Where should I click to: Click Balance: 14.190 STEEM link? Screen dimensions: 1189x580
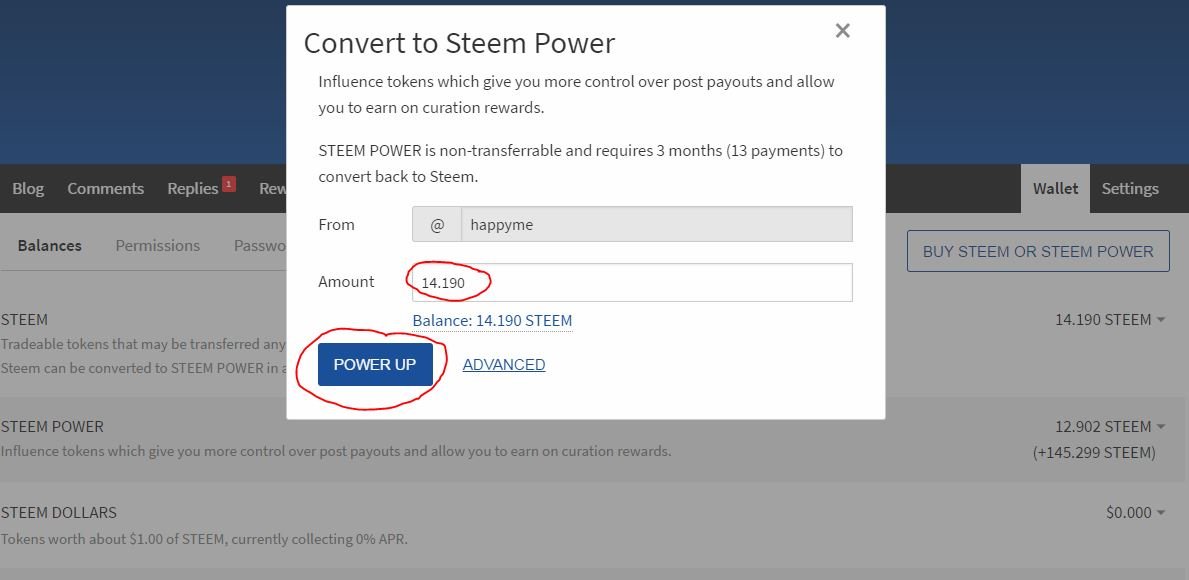(x=492, y=321)
